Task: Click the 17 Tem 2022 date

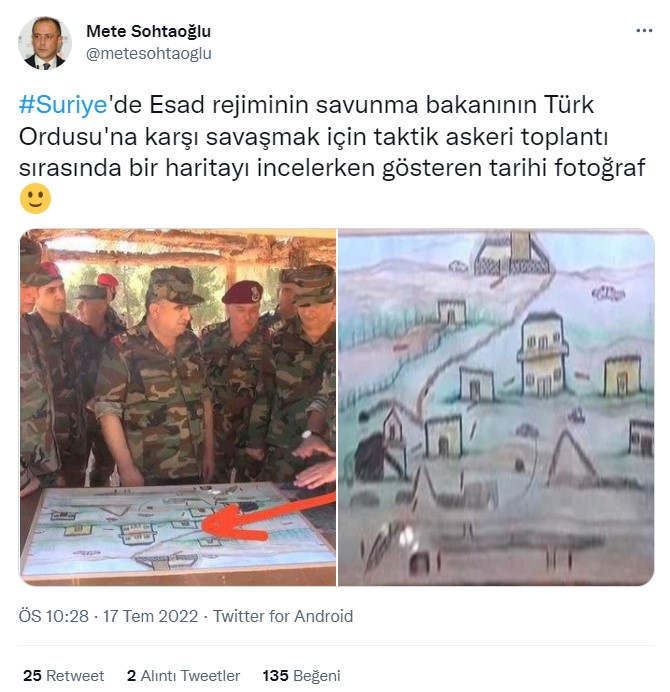Action: pos(150,616)
